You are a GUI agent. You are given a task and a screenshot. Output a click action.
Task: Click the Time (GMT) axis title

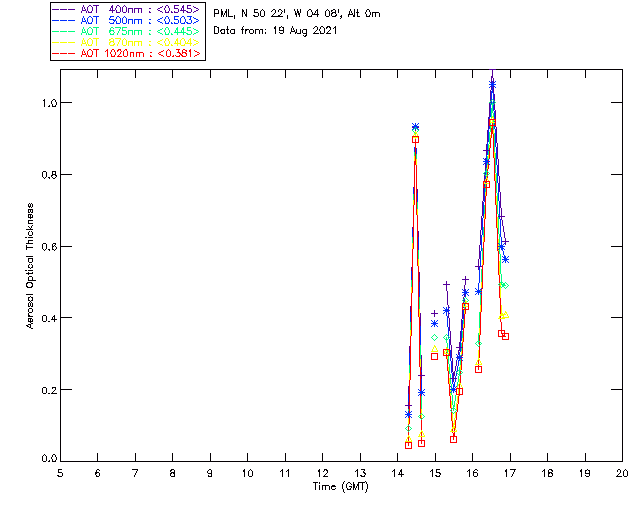click(x=341, y=487)
